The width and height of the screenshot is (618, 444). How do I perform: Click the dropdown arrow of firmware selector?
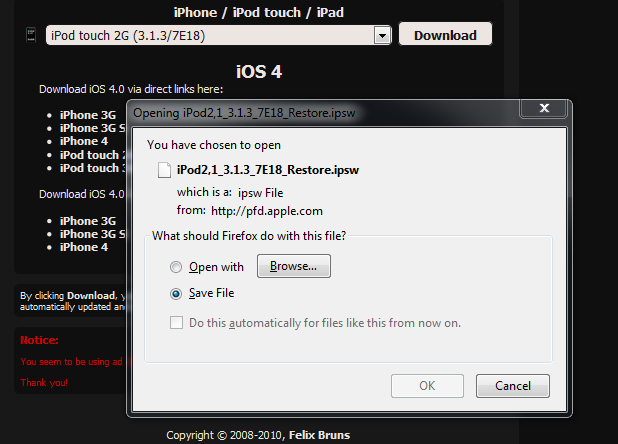[x=382, y=36]
